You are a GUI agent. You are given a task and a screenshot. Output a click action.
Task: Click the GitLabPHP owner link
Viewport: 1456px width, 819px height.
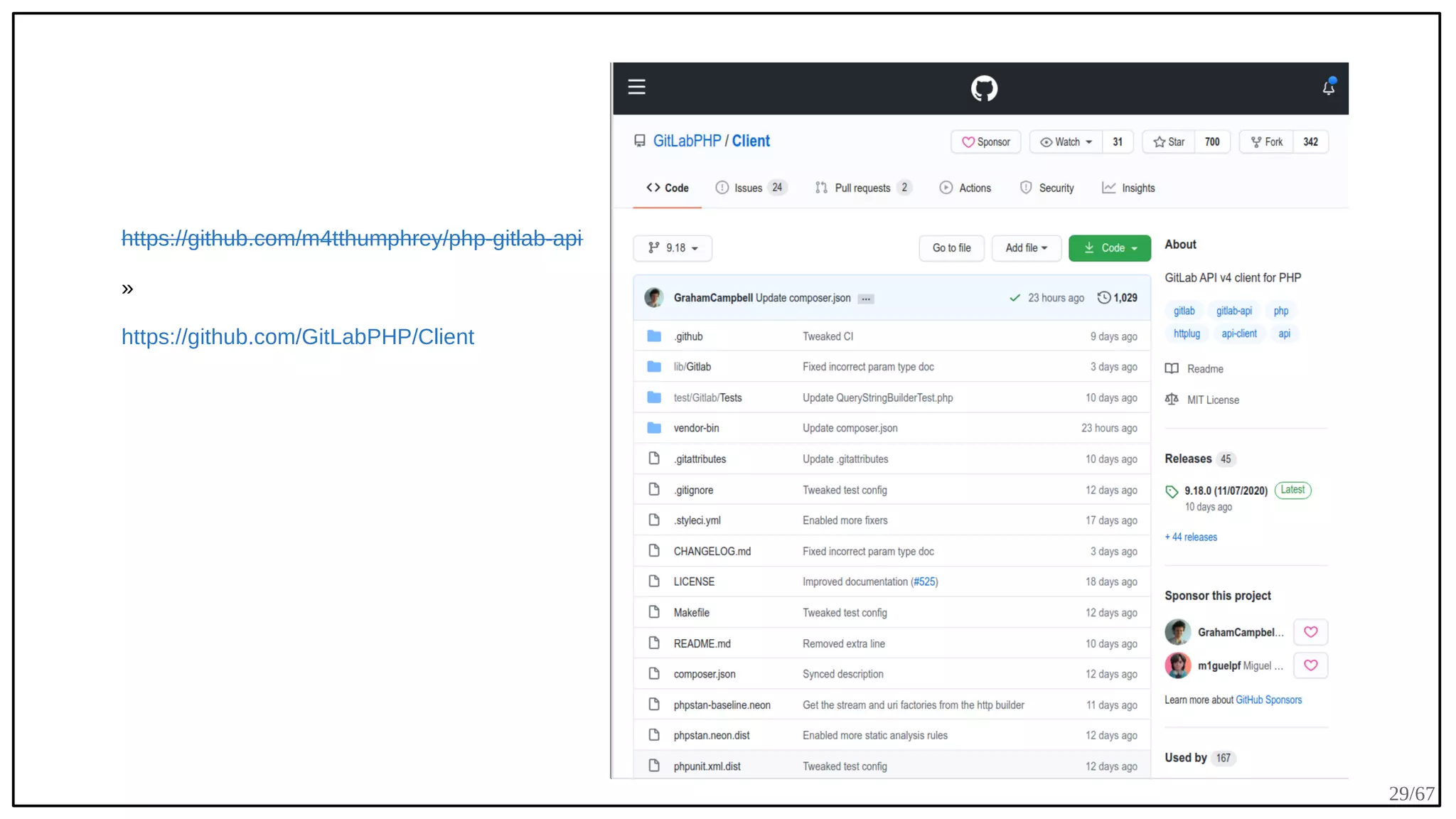tap(687, 141)
